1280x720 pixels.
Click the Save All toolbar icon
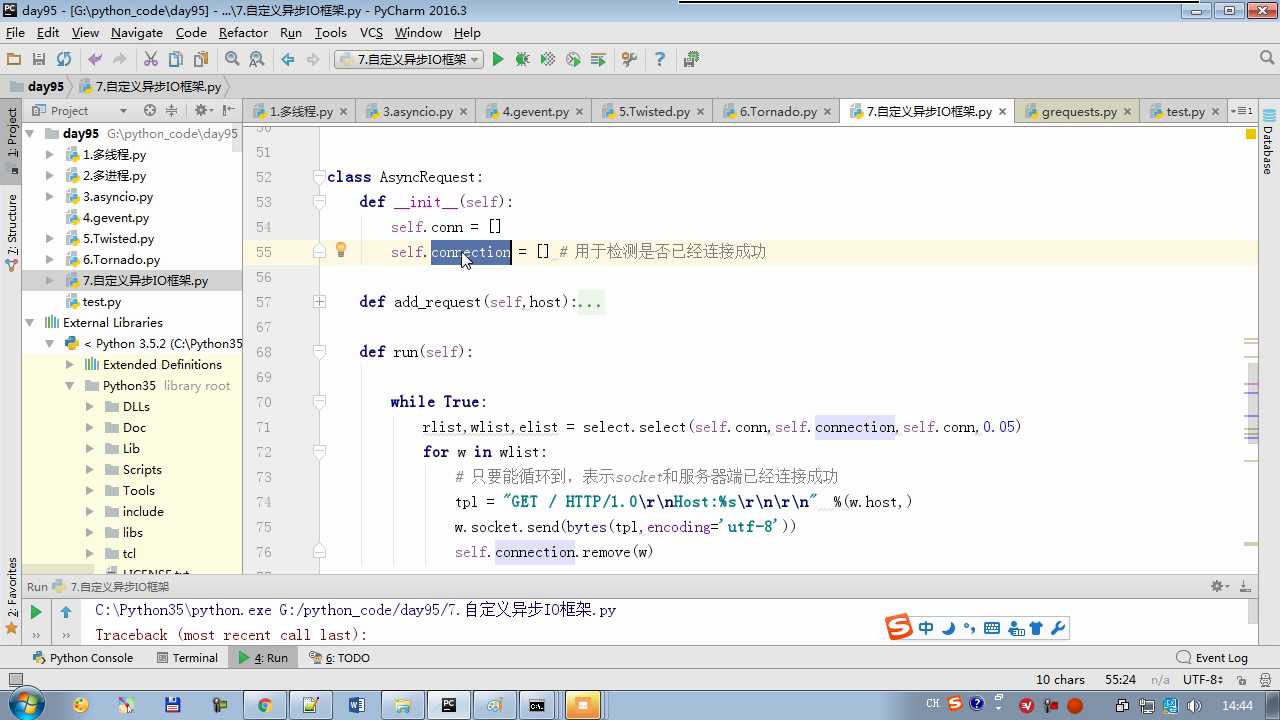click(x=39, y=60)
